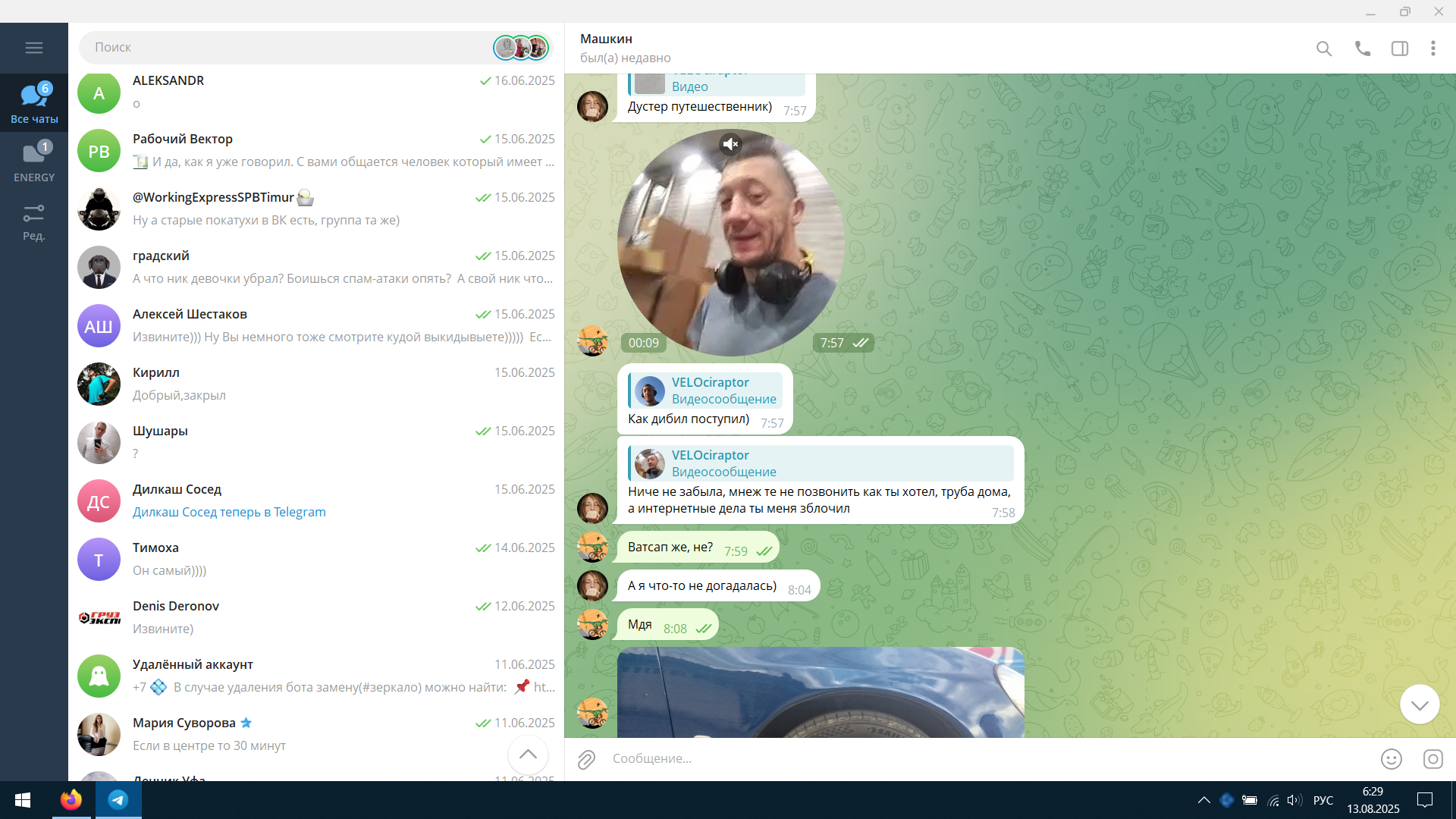Switch to the ENERGY folder tab

tap(34, 162)
